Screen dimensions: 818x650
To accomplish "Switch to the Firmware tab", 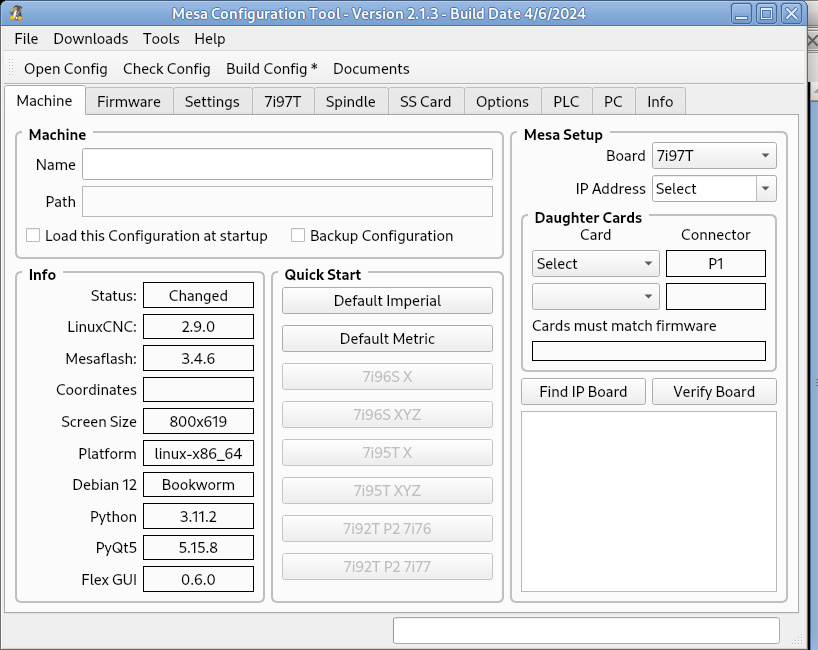I will point(129,102).
